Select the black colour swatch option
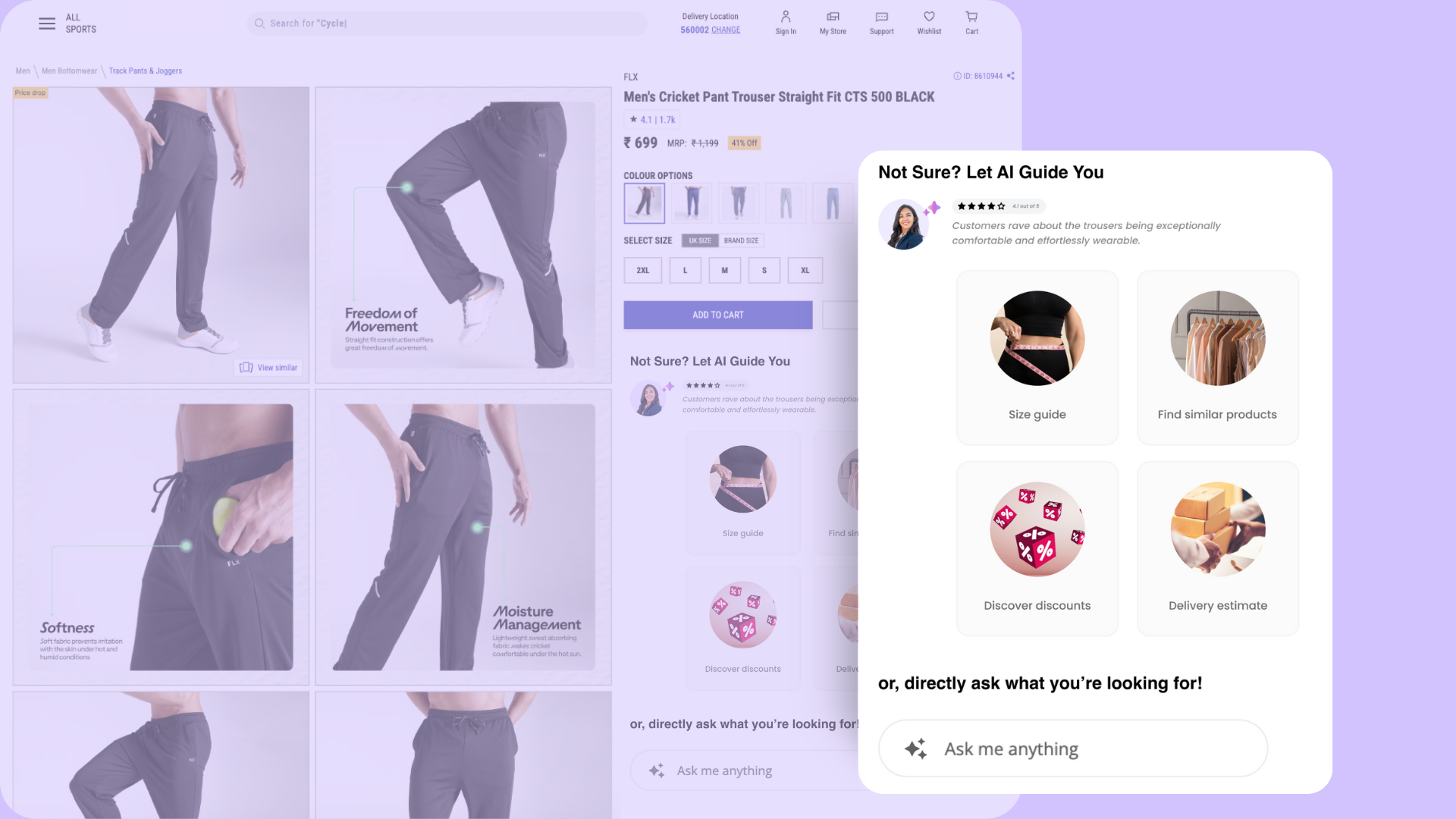 [644, 201]
